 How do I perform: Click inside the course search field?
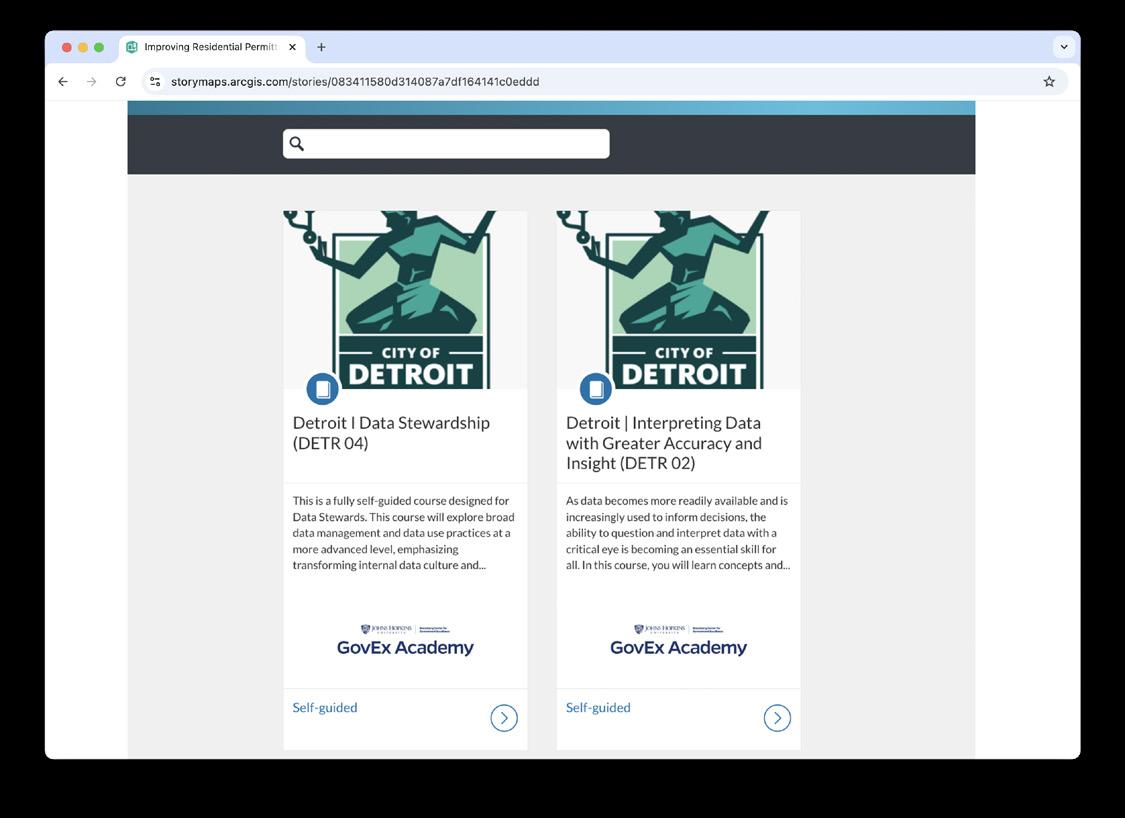coord(446,144)
